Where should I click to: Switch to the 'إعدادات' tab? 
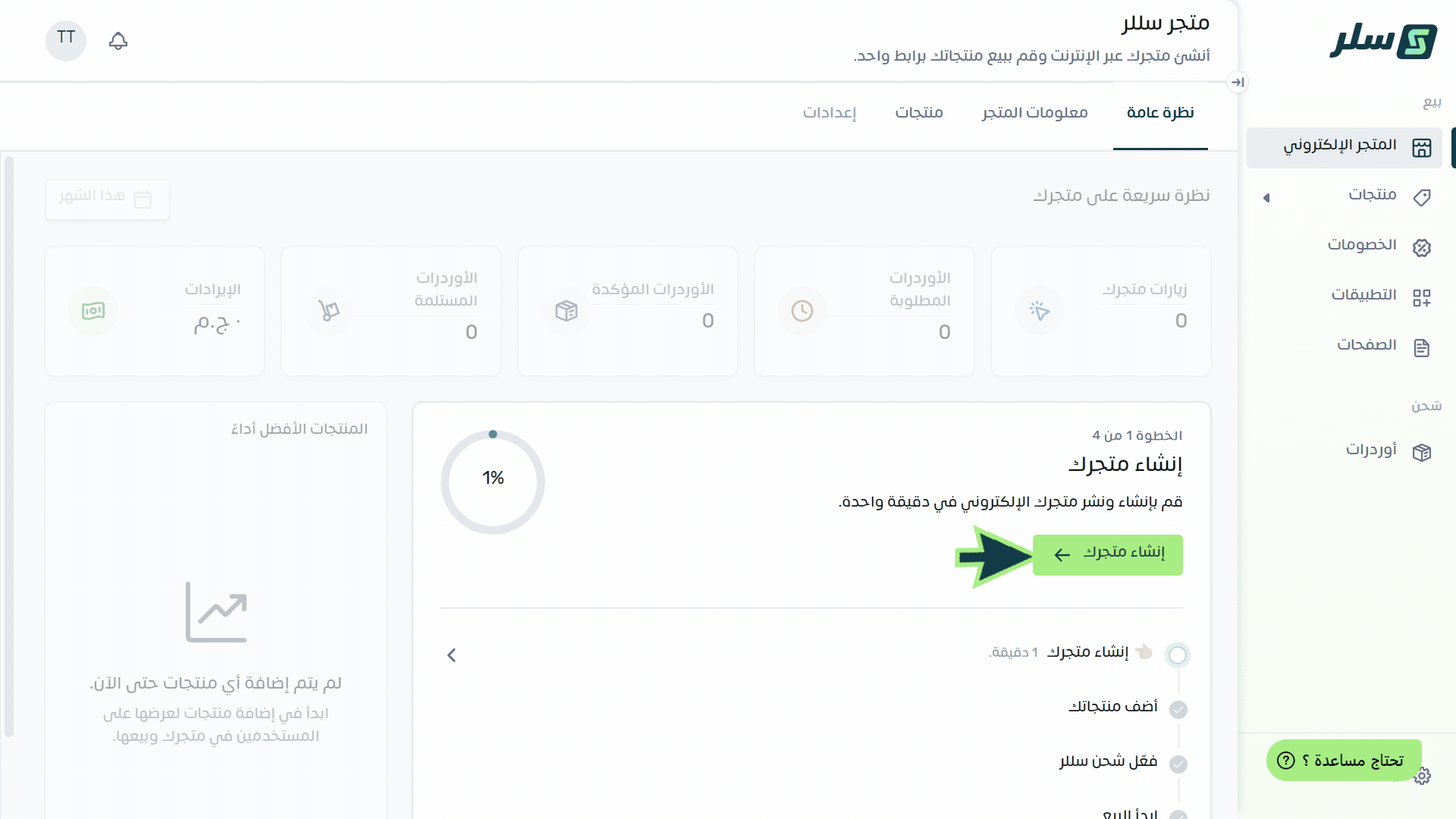coord(830,112)
